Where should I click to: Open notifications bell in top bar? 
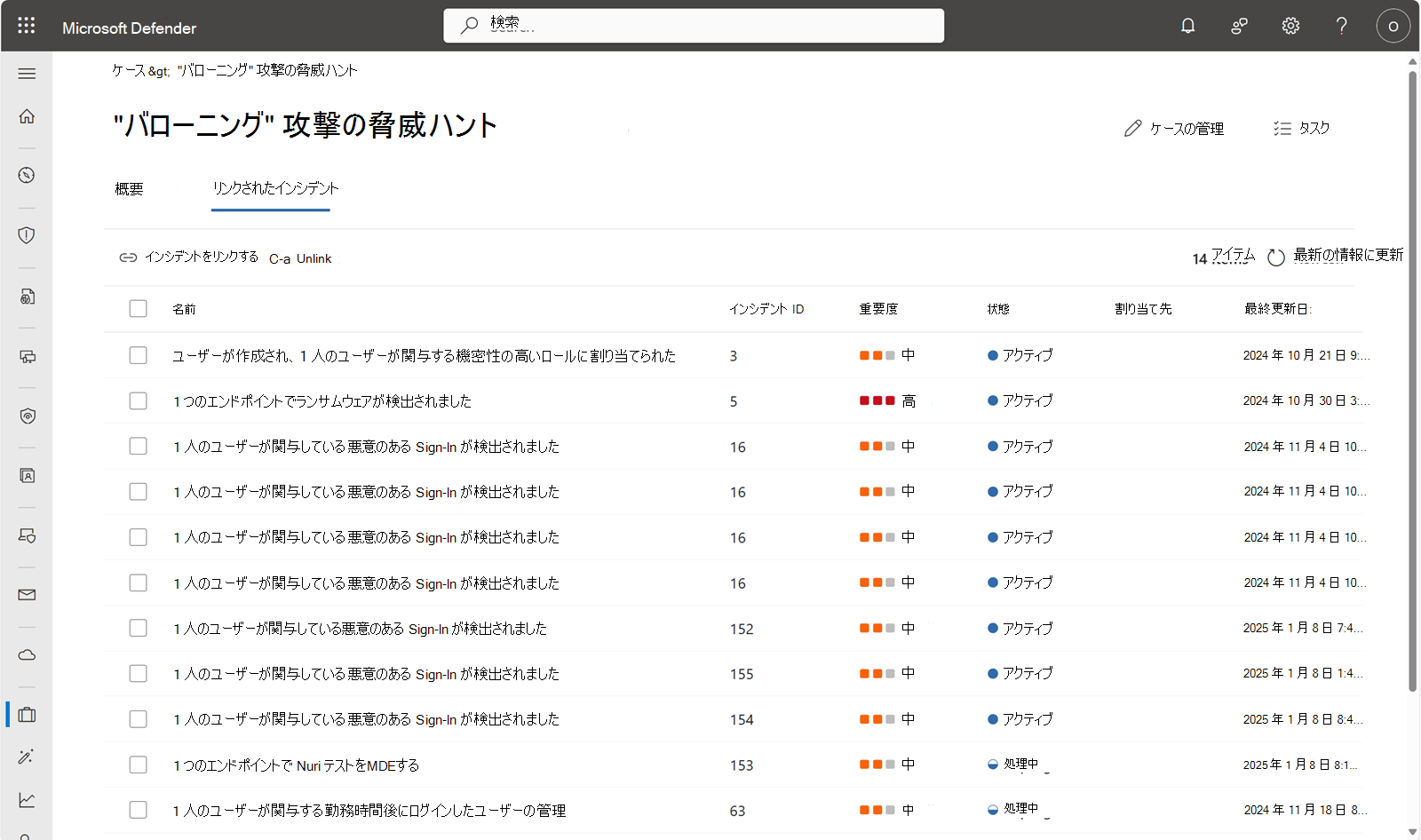click(x=1187, y=26)
